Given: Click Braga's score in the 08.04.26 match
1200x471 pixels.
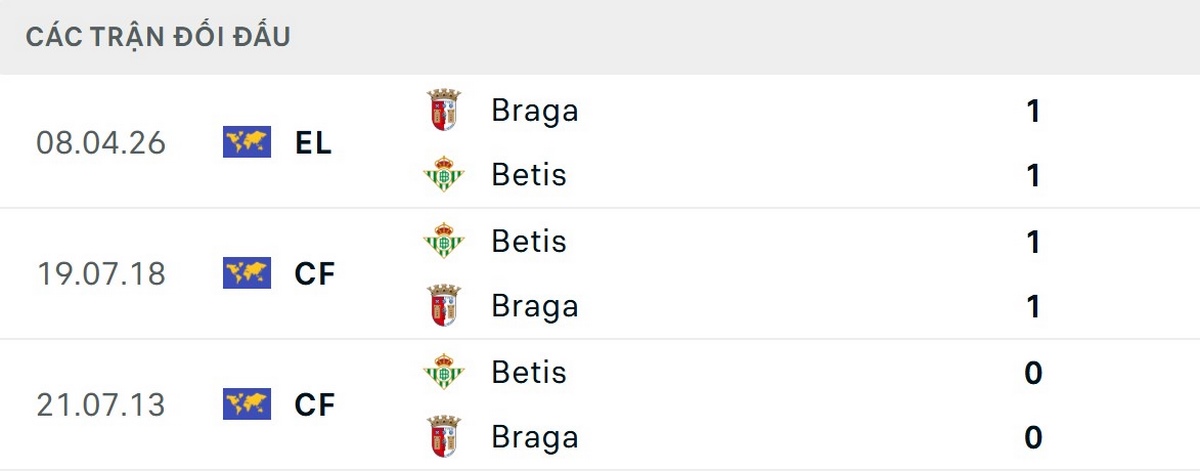Looking at the screenshot, I should 1033,110.
